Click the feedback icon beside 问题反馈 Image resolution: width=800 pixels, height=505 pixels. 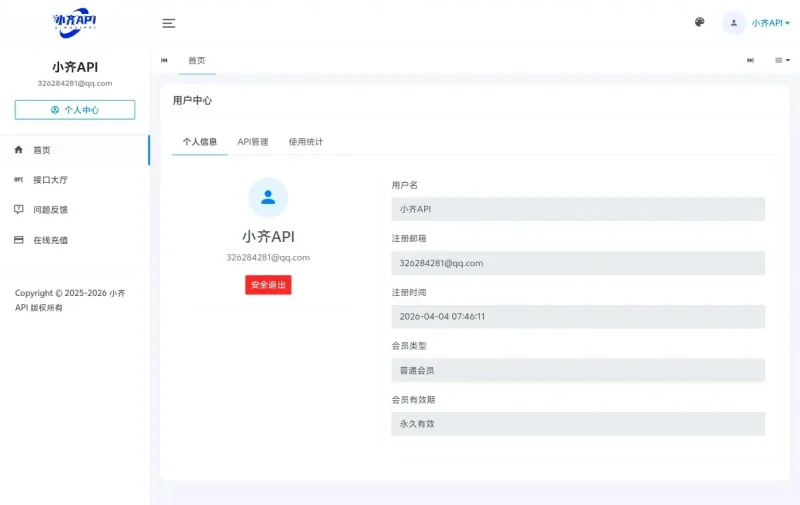[x=19, y=209]
